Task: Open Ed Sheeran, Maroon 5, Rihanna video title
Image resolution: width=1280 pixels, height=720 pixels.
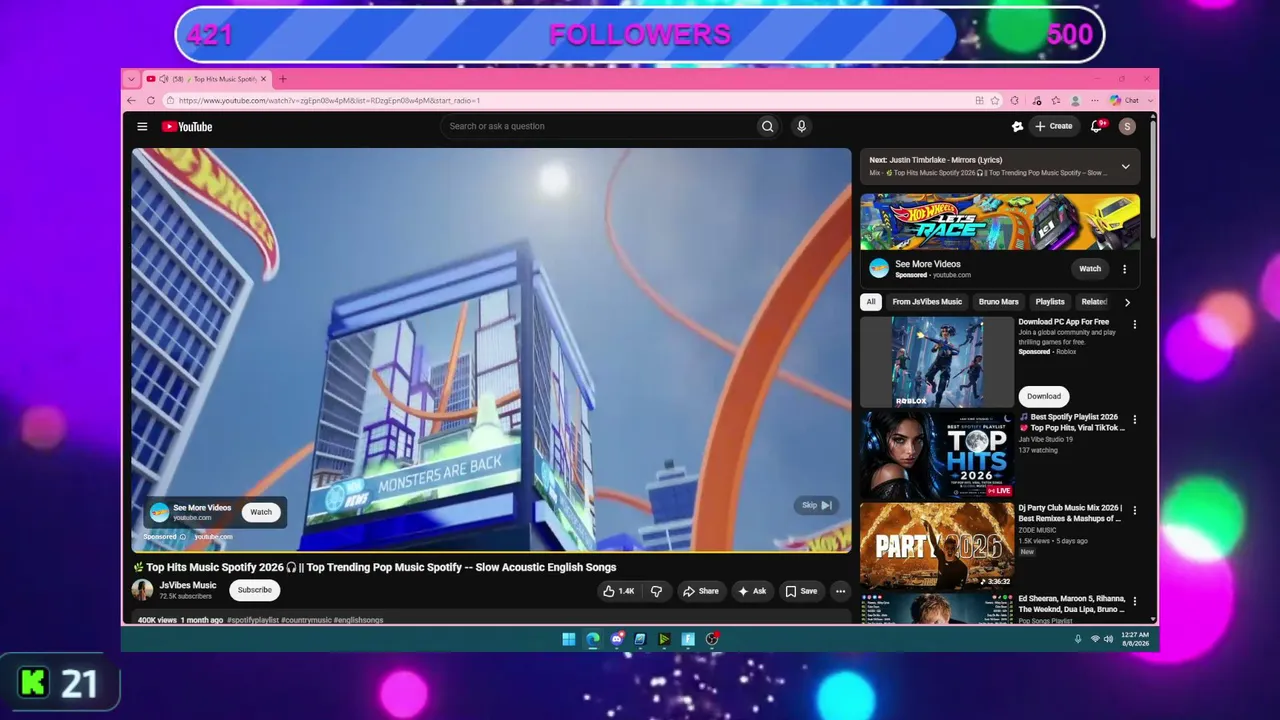Action: click(x=1072, y=604)
